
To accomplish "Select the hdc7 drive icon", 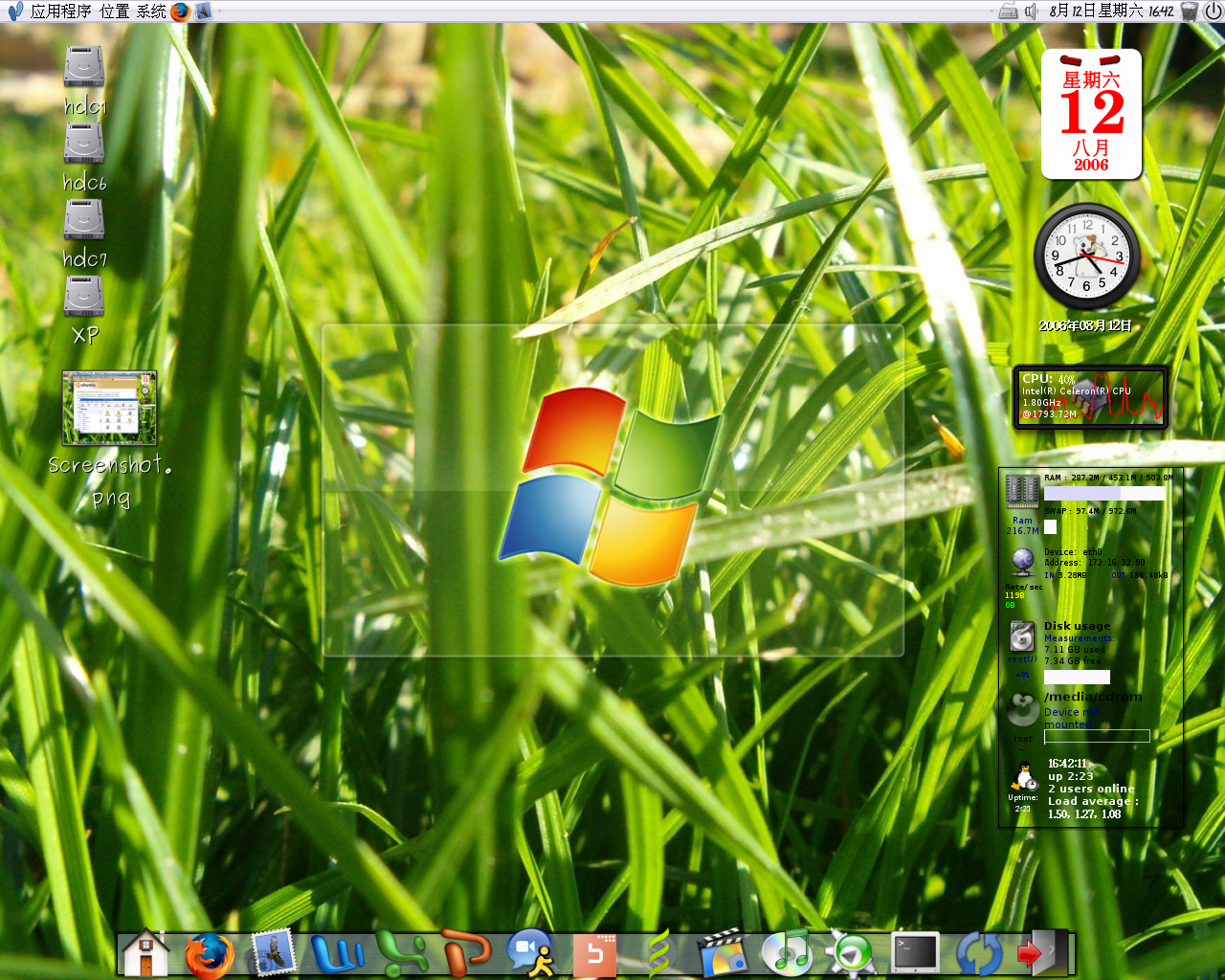I will 84,220.
